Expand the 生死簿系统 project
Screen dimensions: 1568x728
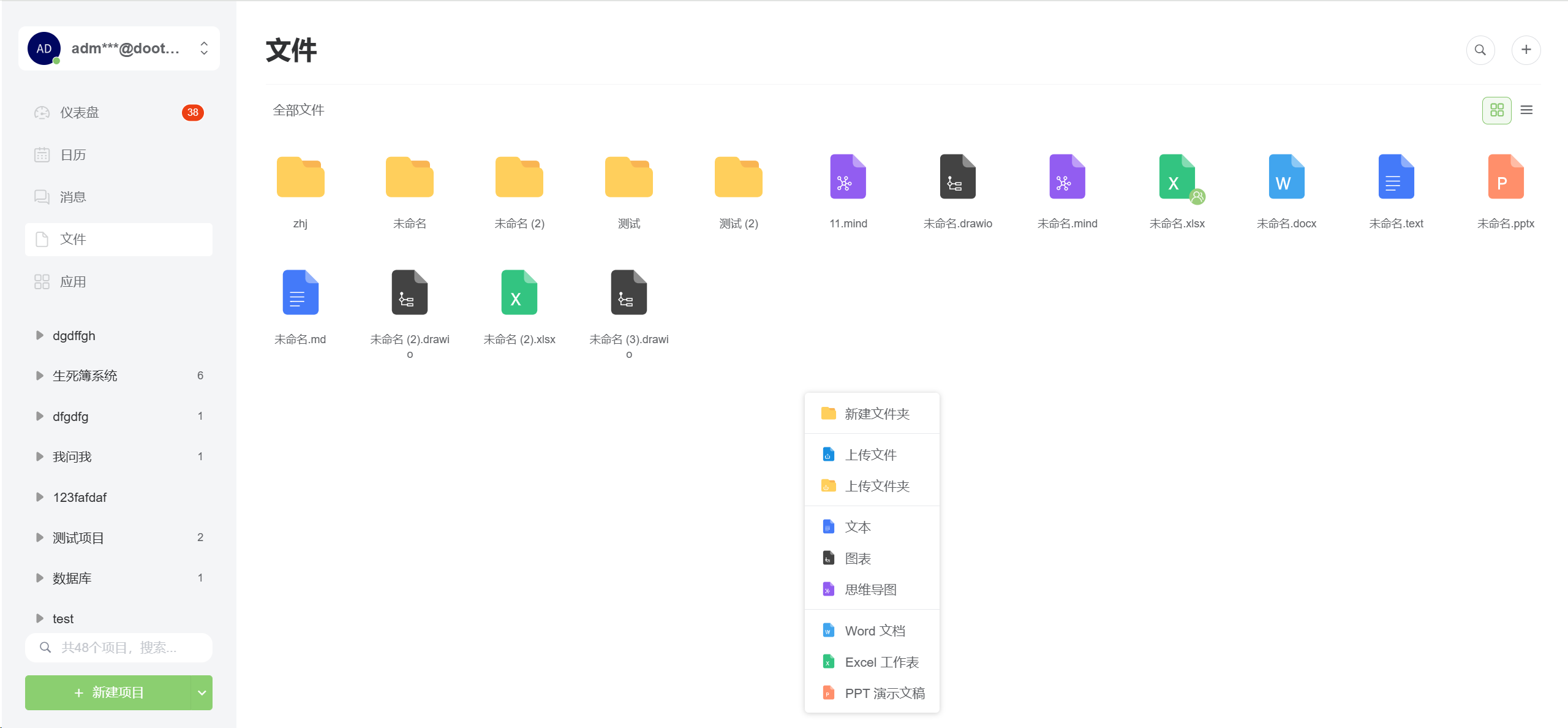tap(40, 376)
